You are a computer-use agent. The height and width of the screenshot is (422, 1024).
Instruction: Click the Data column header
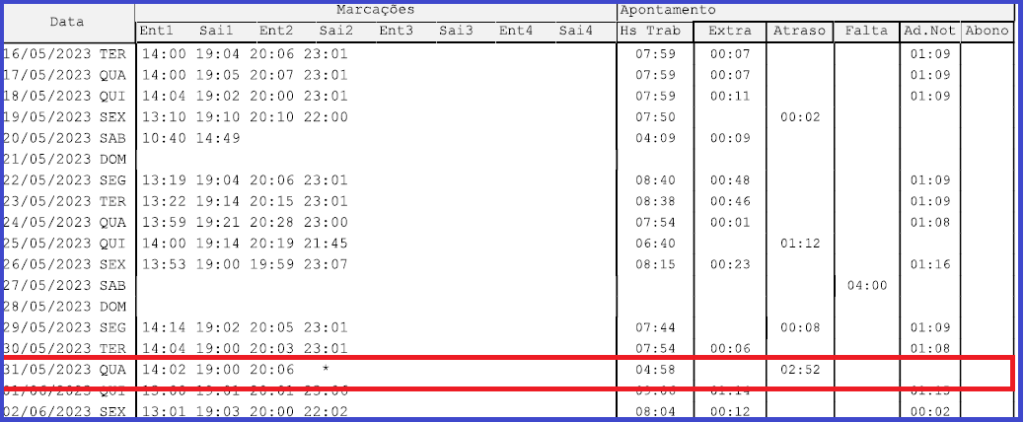coord(67,21)
